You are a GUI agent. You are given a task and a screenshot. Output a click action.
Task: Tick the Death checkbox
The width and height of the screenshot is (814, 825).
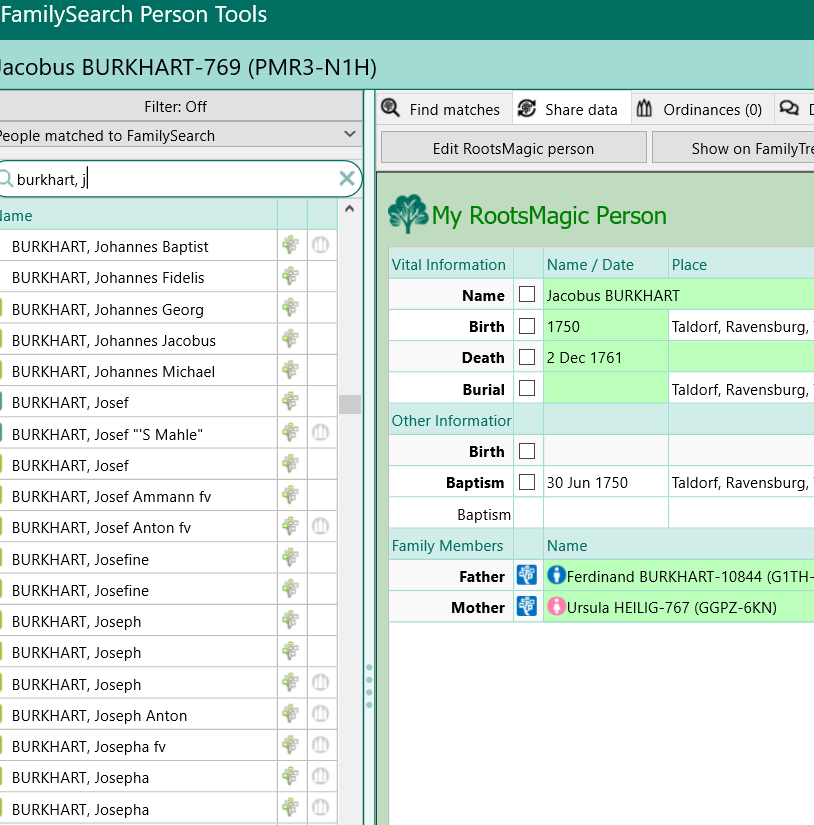click(x=527, y=357)
